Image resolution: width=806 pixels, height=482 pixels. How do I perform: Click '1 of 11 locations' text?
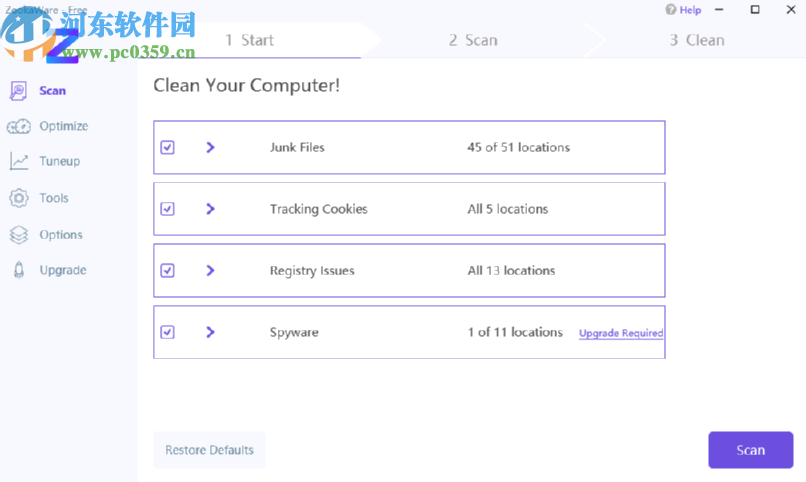(515, 332)
